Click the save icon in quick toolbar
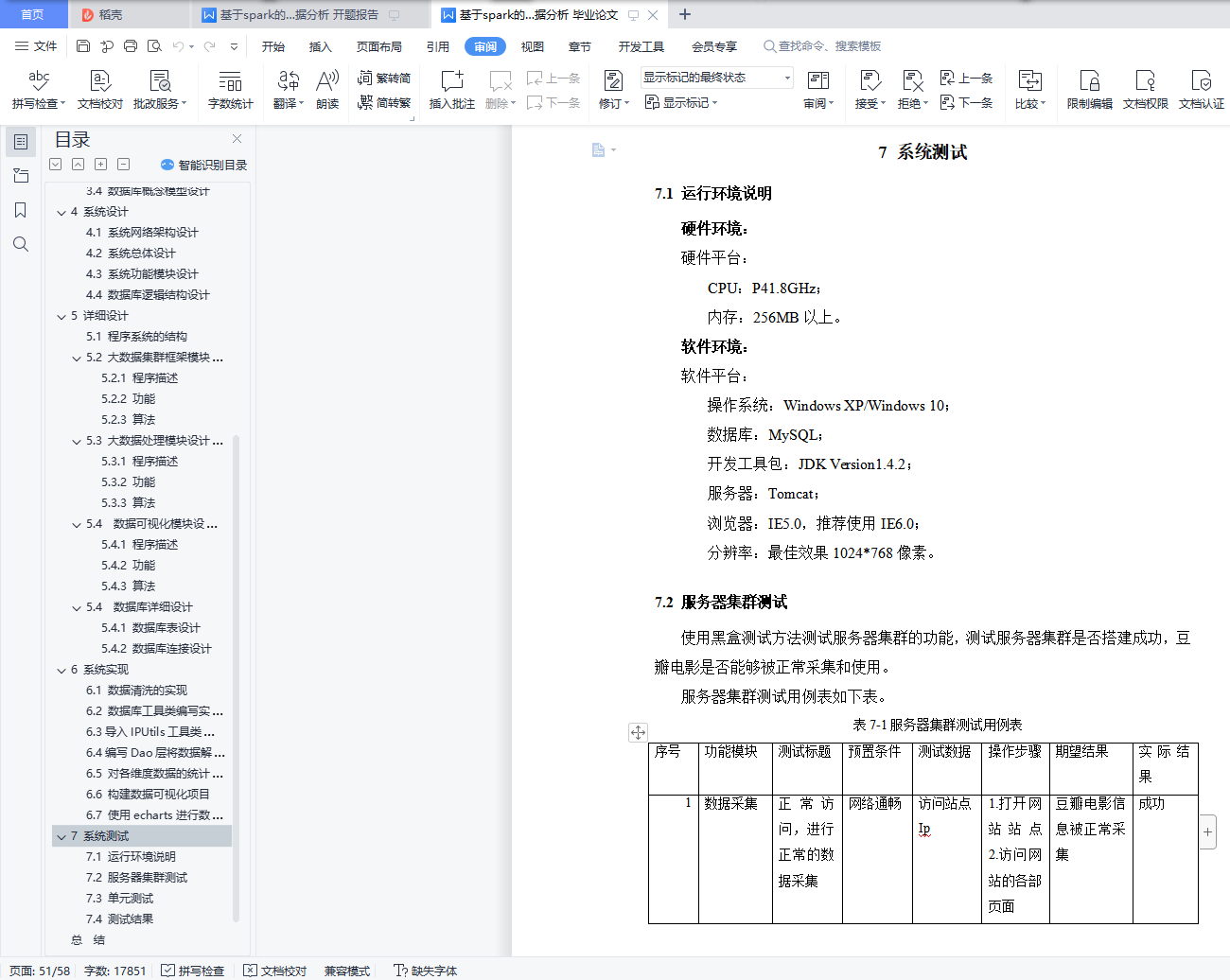1230x980 pixels. [83, 45]
